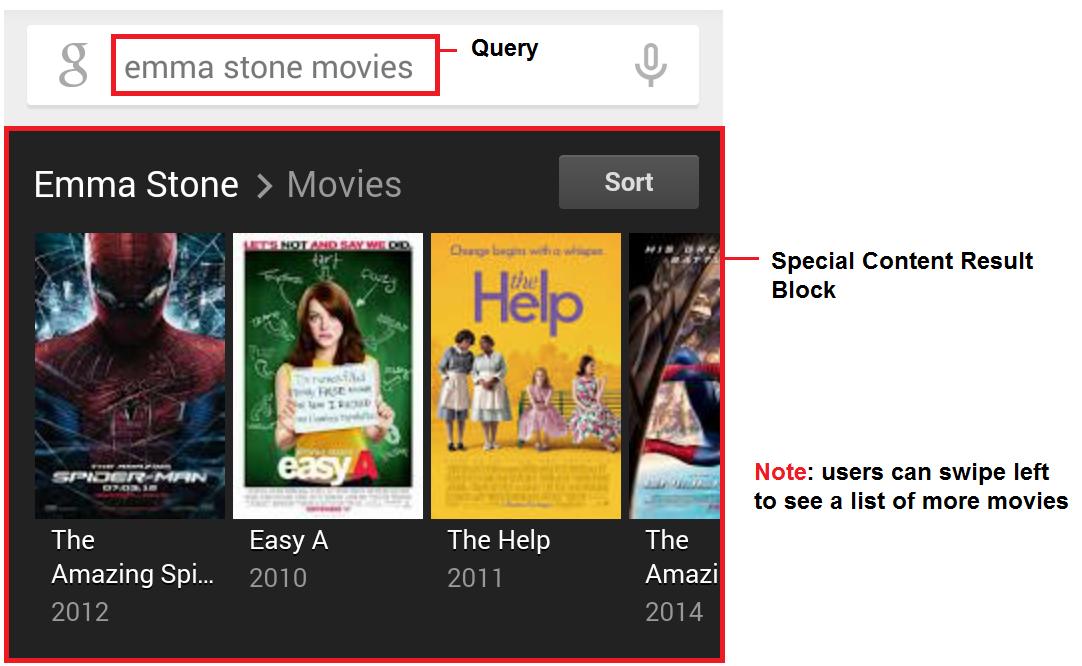
Task: Open the Easy A movie poster
Action: point(328,375)
